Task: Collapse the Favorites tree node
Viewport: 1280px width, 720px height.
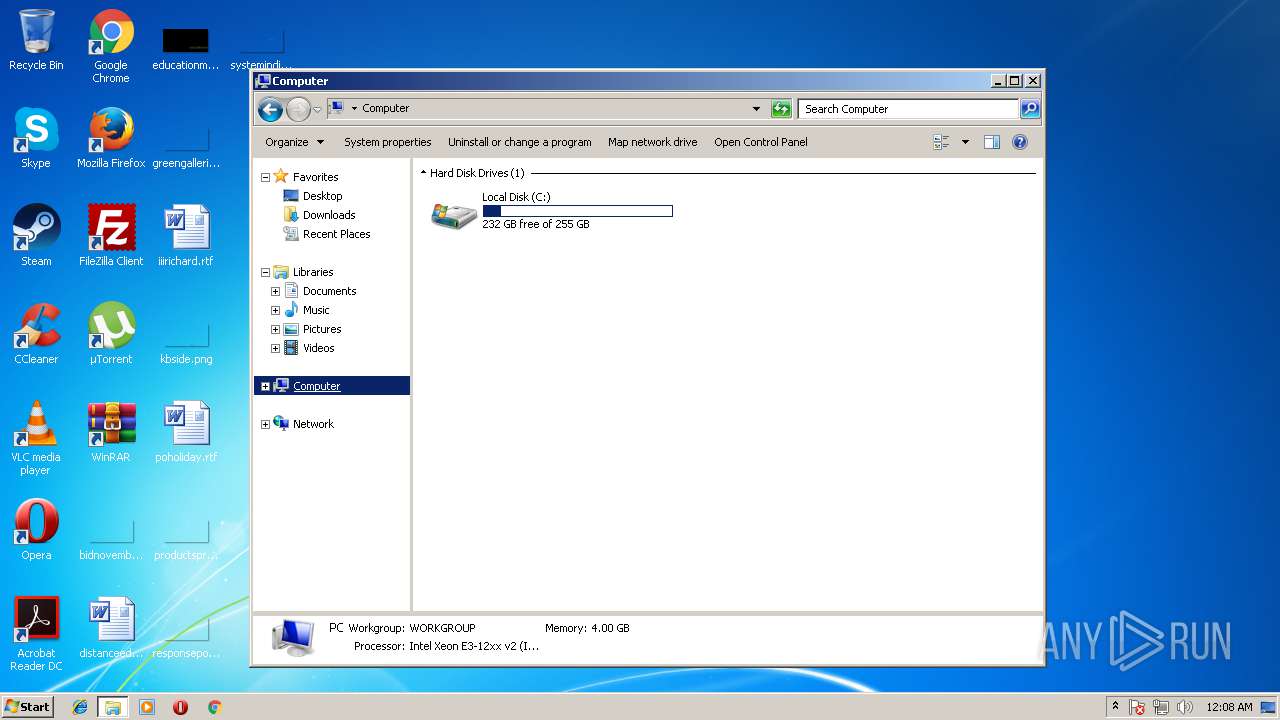Action: pos(265,177)
